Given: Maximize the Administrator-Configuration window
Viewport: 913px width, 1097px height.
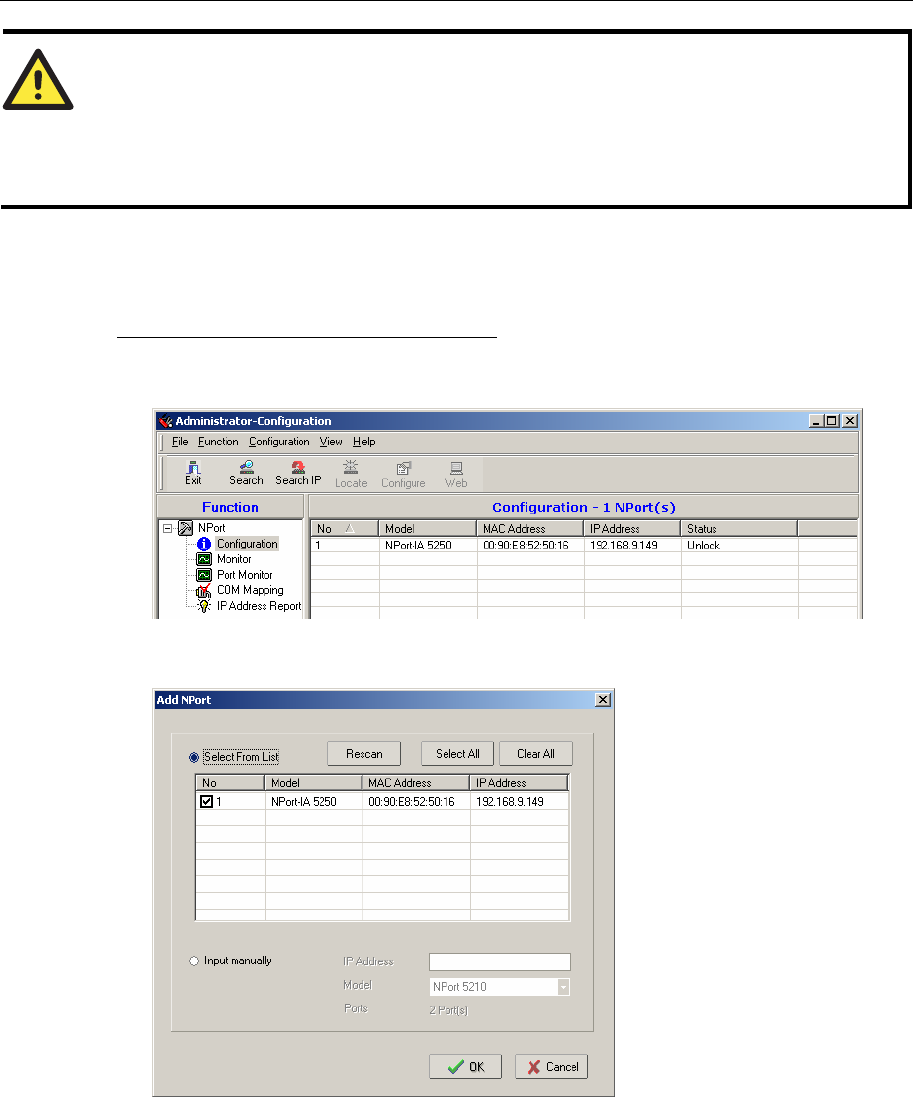Looking at the screenshot, I should [832, 420].
